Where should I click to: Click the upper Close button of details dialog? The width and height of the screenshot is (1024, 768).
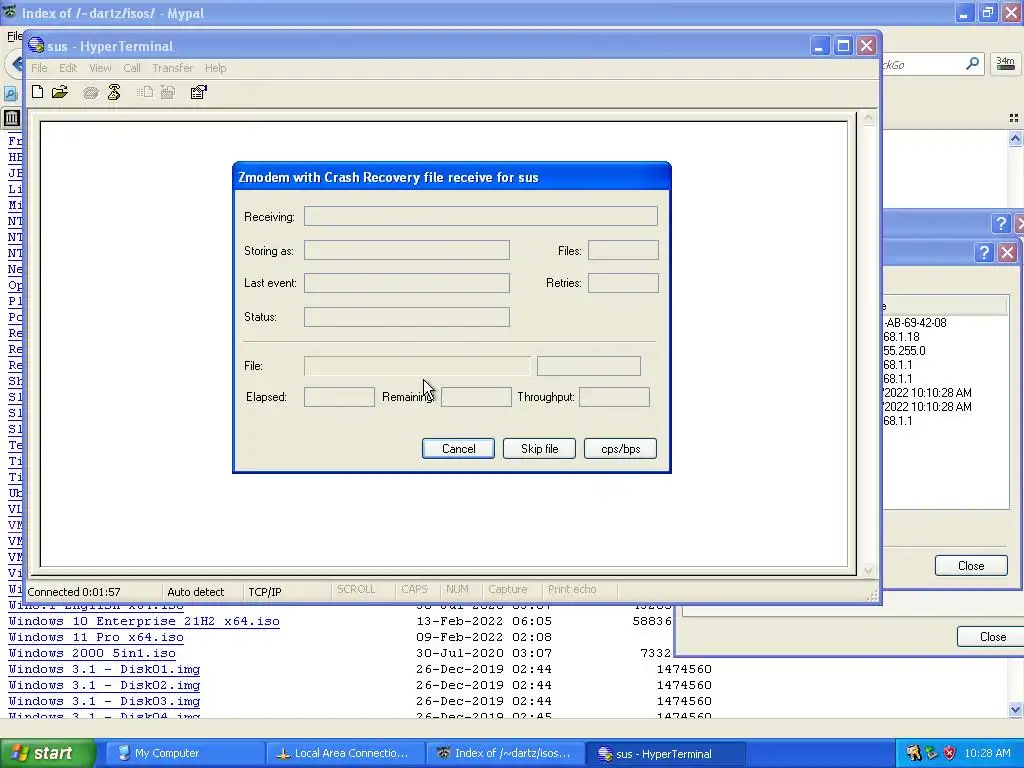(971, 566)
